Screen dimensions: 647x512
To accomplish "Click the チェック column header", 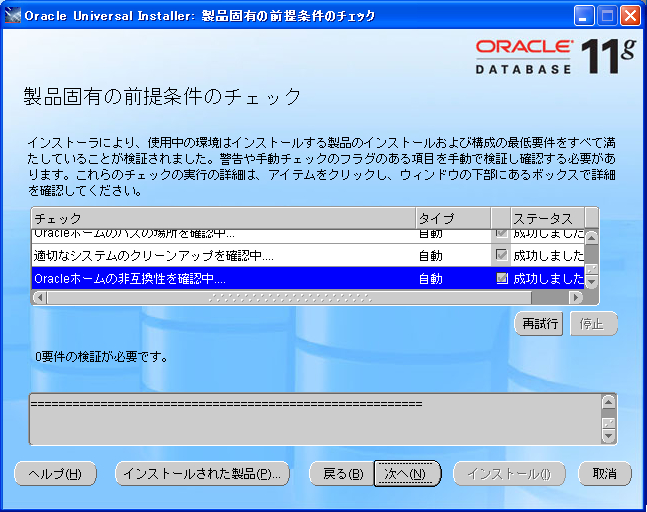I will pyautogui.click(x=223, y=218).
